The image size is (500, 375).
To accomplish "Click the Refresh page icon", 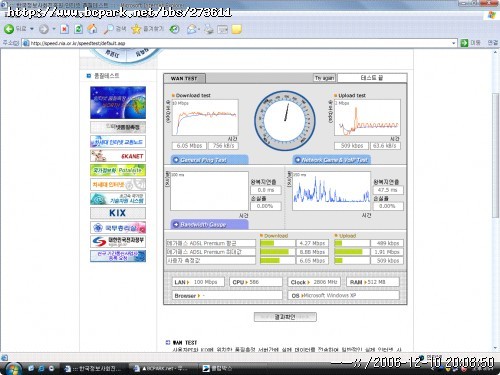I will tap(78, 29).
